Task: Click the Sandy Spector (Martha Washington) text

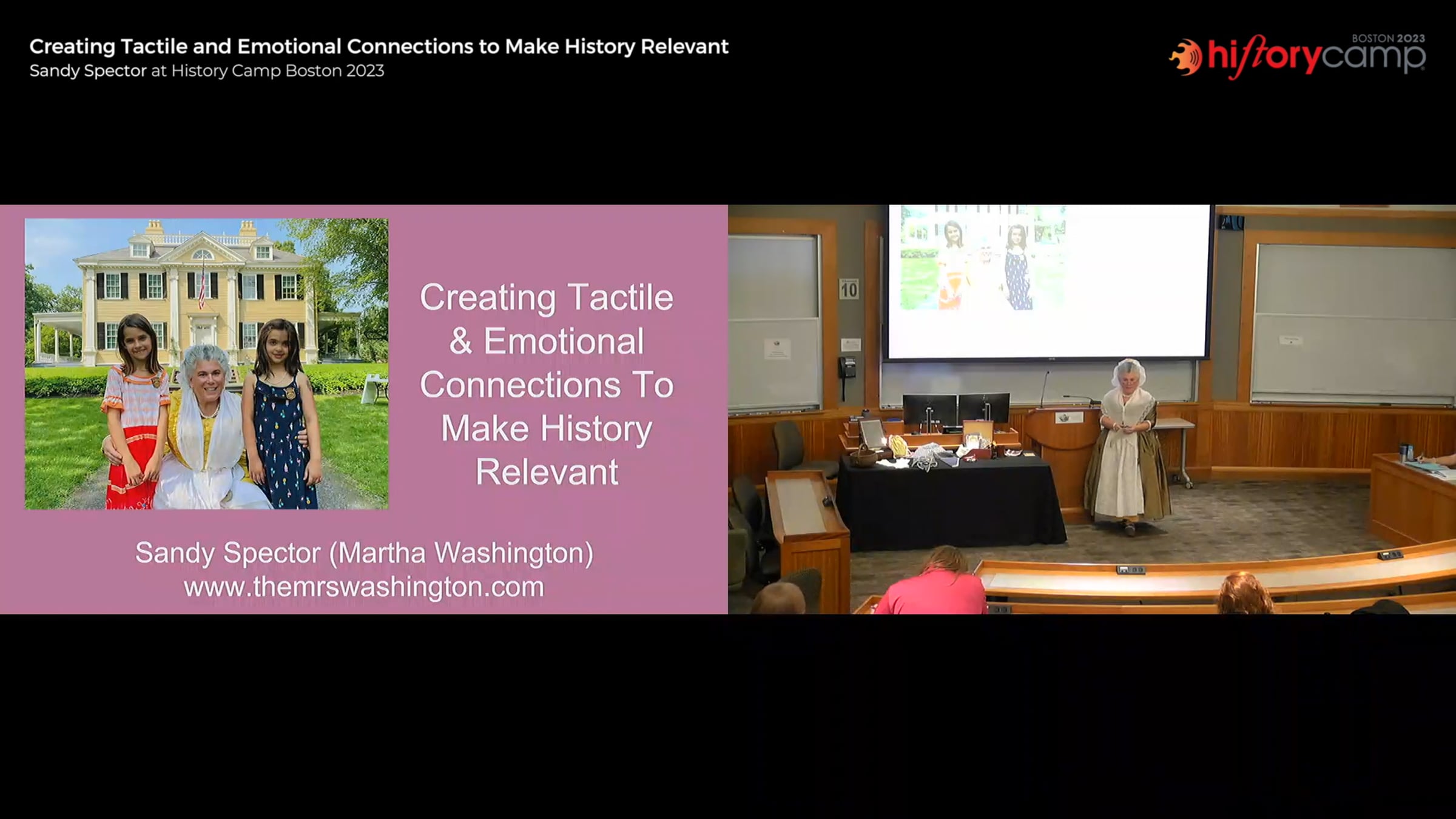Action: pos(364,553)
